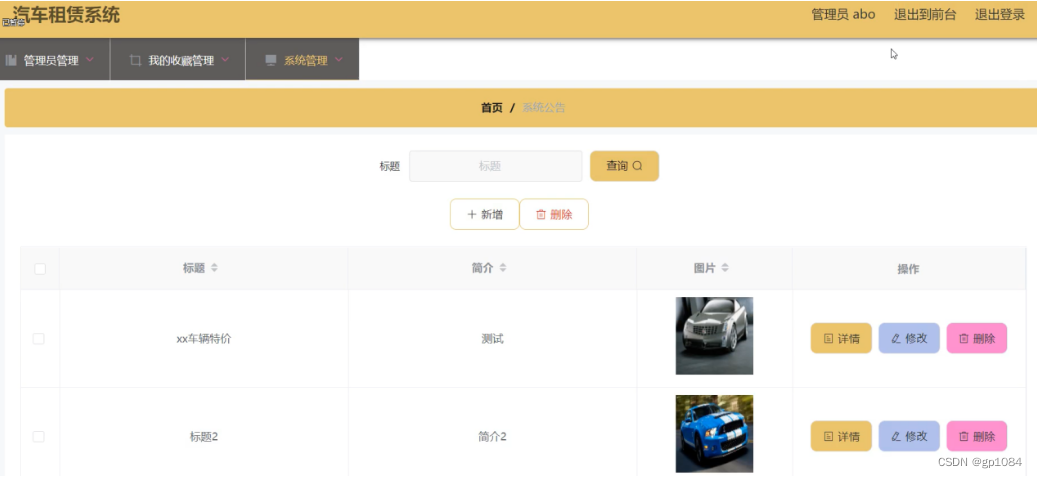Click trash icon in 标题2 row

click(964, 436)
